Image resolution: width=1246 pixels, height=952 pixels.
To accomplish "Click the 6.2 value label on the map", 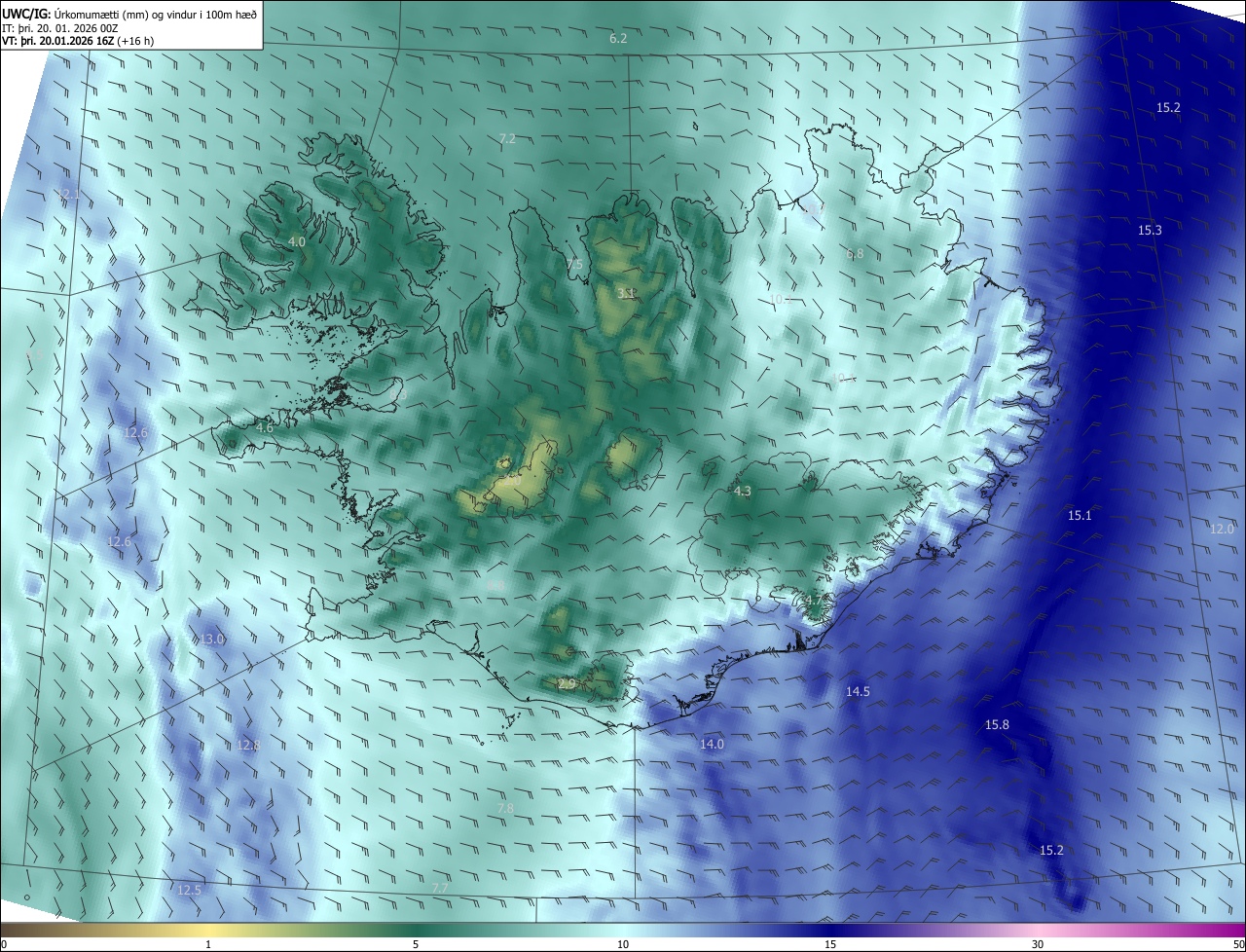I will pyautogui.click(x=618, y=38).
